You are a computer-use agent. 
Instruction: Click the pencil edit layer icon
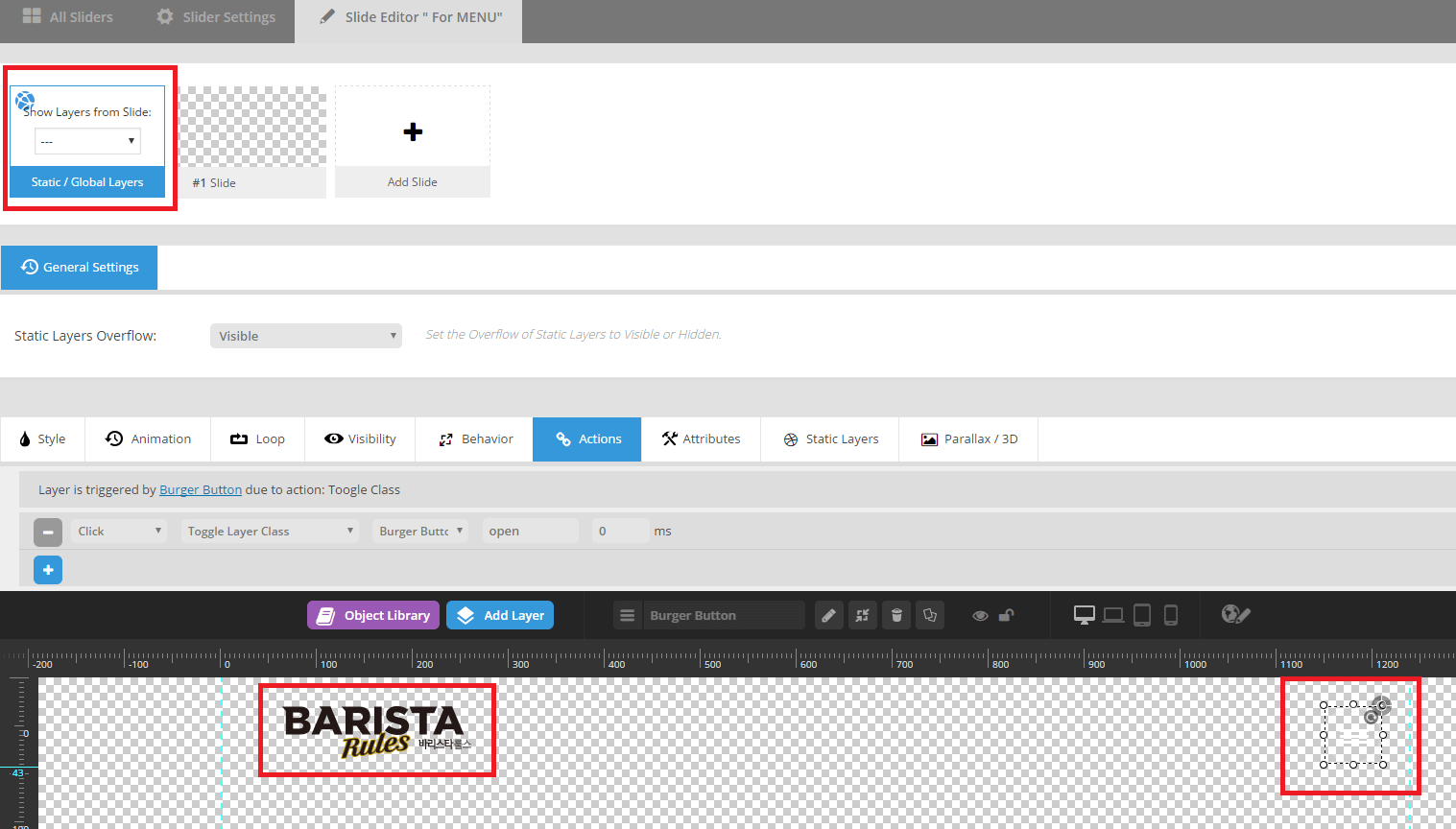(x=829, y=616)
